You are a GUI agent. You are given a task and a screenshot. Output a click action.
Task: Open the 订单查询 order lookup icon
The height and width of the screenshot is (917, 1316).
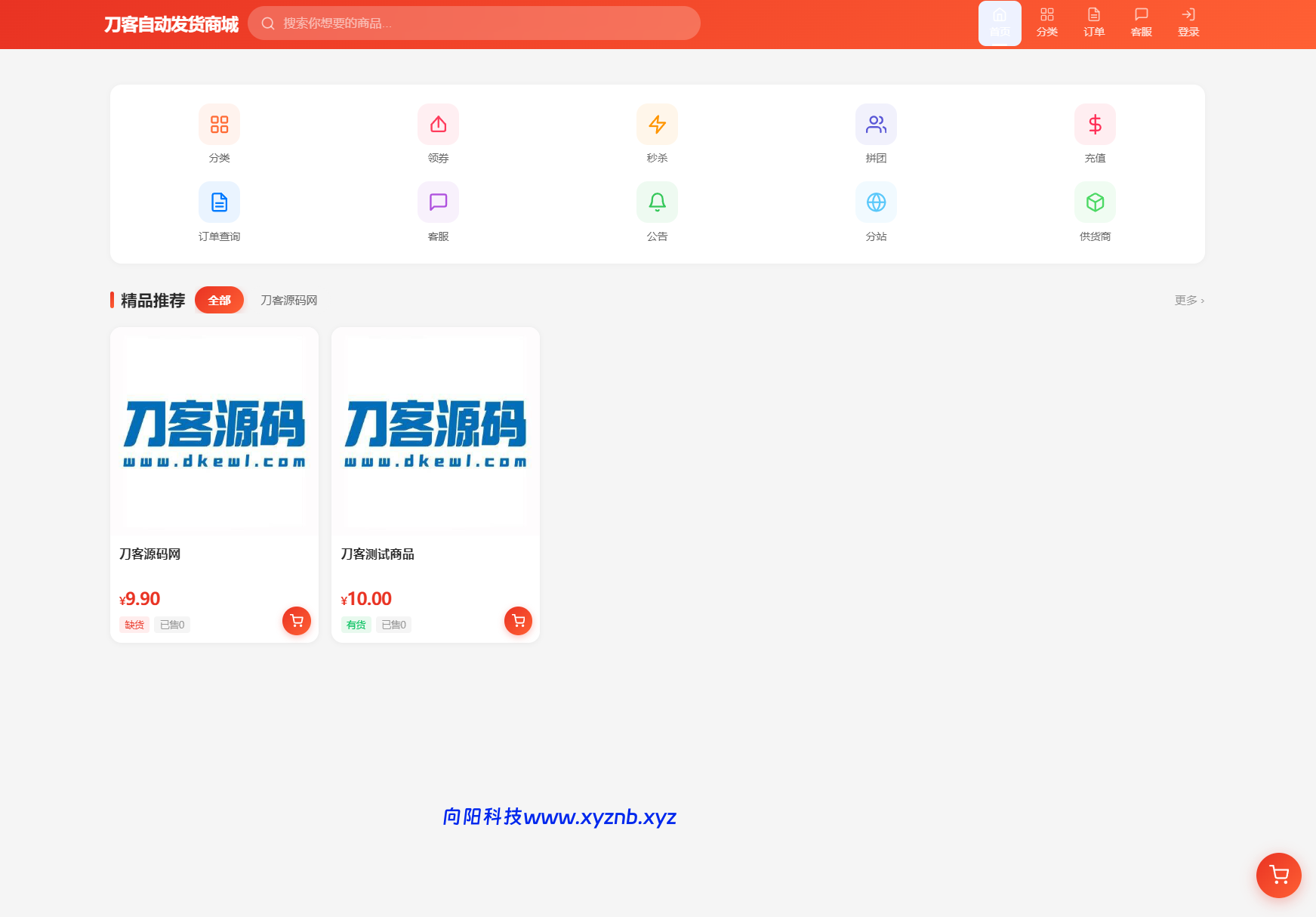[219, 202]
